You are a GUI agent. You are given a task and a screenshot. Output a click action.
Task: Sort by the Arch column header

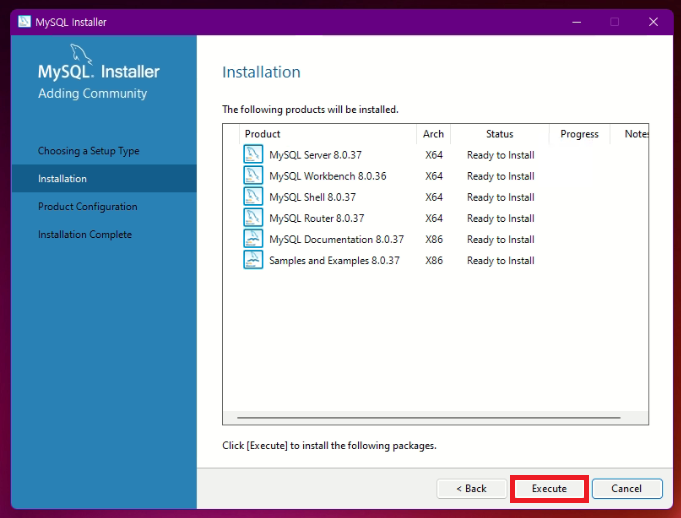coord(433,134)
